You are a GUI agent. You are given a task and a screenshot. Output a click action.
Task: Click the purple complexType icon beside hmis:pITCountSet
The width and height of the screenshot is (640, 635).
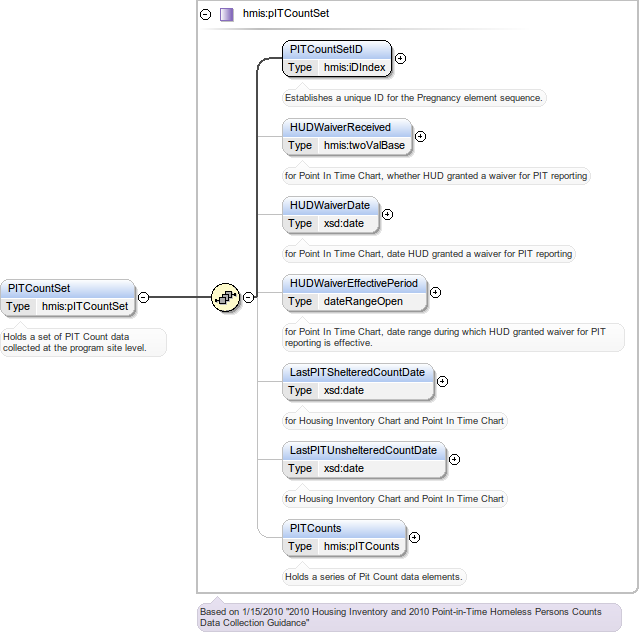pyautogui.click(x=227, y=14)
